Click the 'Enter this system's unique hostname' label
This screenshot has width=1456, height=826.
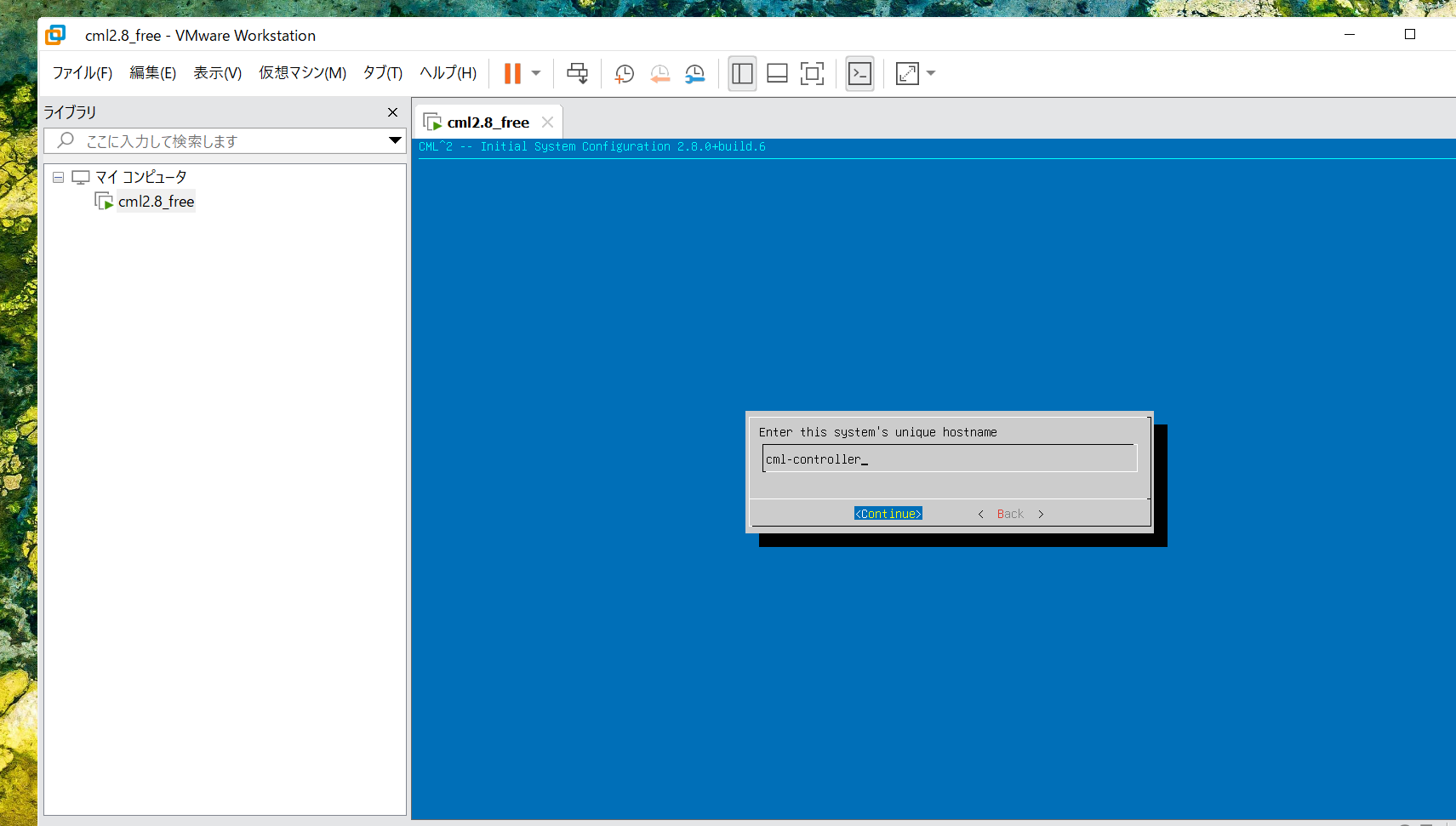(877, 432)
